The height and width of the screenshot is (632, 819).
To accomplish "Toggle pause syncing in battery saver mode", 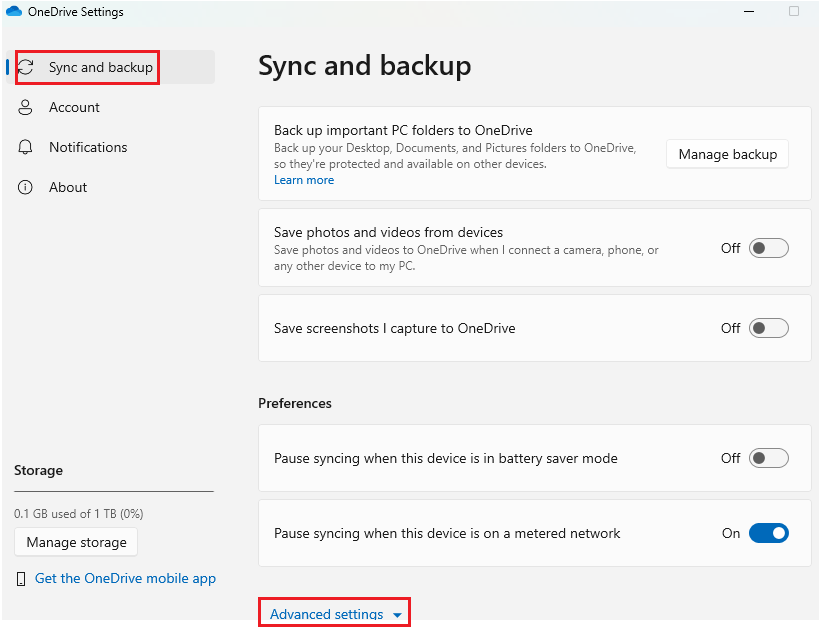I will [769, 458].
